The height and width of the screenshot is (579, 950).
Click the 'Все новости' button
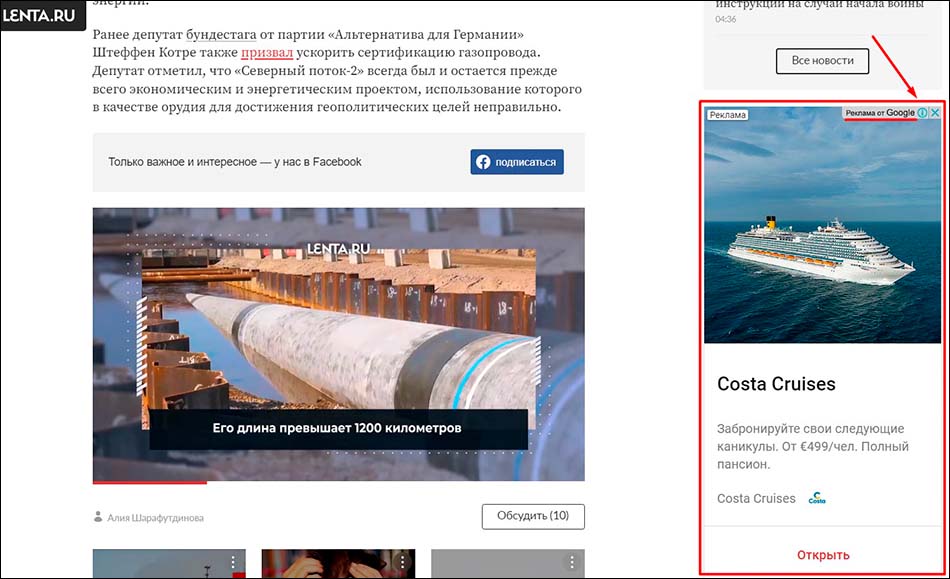click(x=822, y=61)
